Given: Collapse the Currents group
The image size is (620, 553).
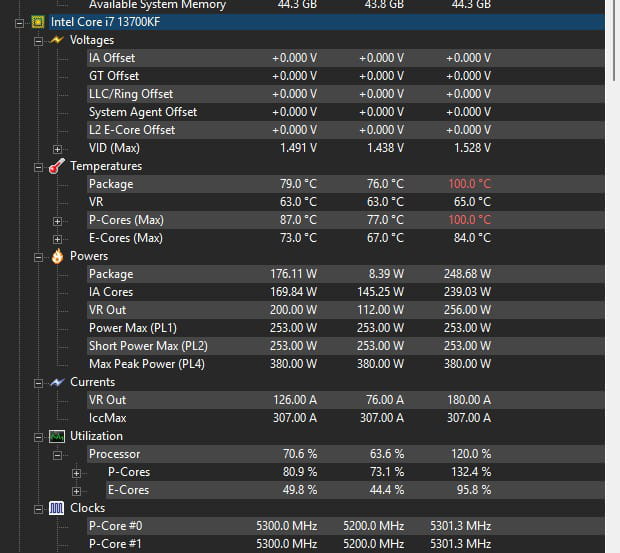Looking at the screenshot, I should pyautogui.click(x=38, y=383).
